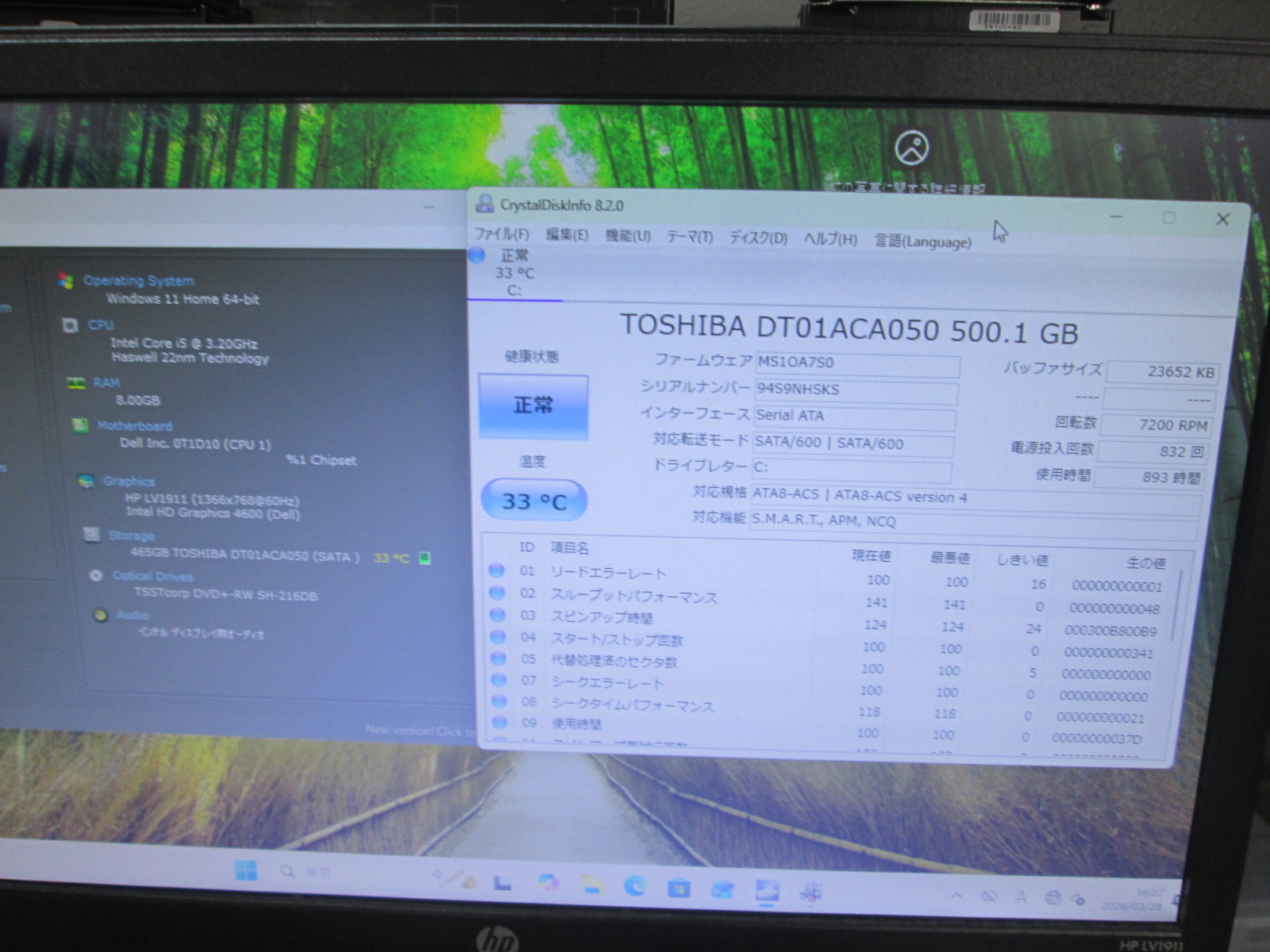Open the CPU section link in Speccy
The width and height of the screenshot is (1270, 952).
[x=101, y=325]
